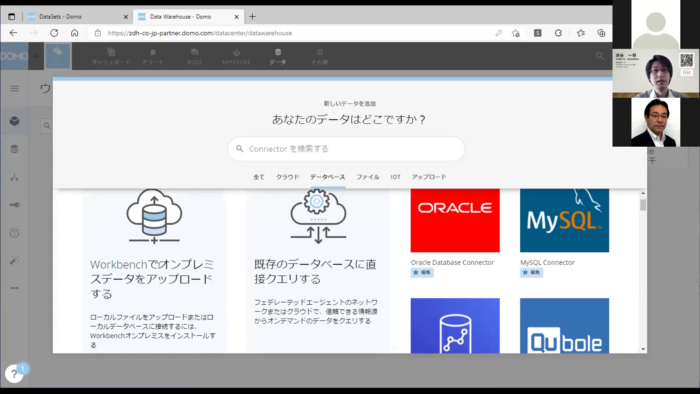This screenshot has height=394, width=700.
Task: Click the plus button beside DOMO logo
Action: pyautogui.click(x=36, y=56)
